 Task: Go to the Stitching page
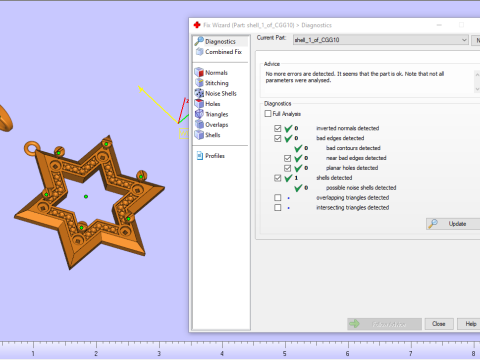pyautogui.click(x=217, y=83)
